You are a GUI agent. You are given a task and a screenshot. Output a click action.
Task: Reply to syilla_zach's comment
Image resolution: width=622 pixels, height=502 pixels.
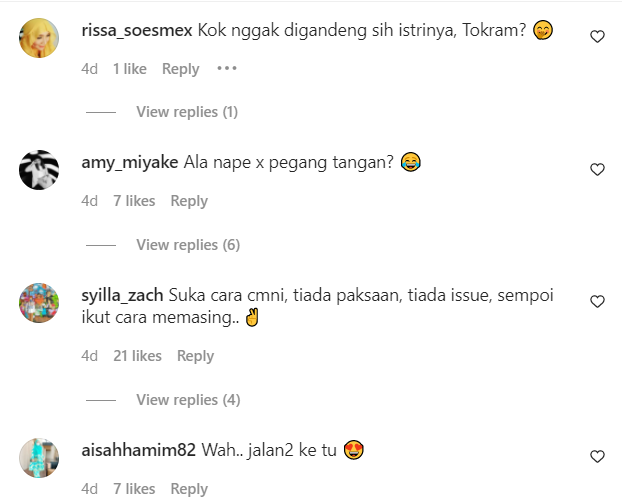coord(195,356)
